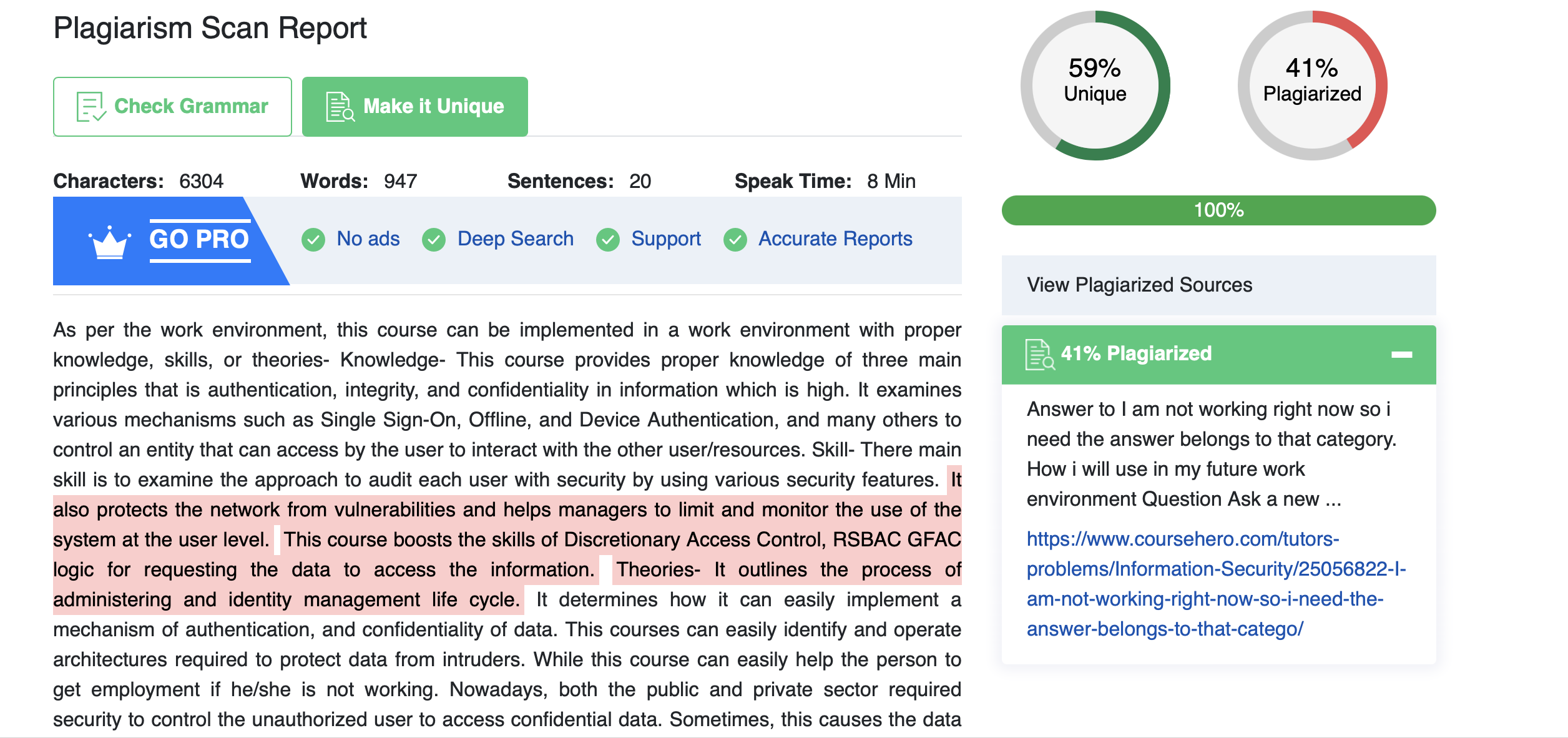Click the Make it Unique button
The height and width of the screenshot is (738, 1568).
pos(414,107)
